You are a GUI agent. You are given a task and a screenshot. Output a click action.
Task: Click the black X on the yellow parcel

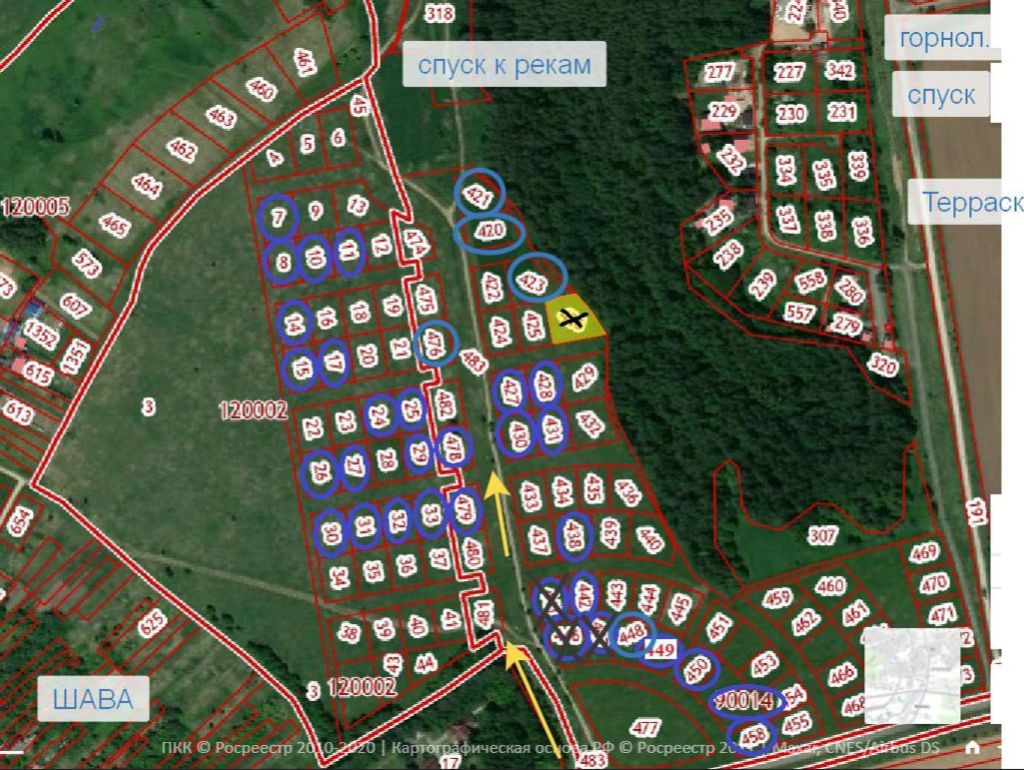coord(571,320)
